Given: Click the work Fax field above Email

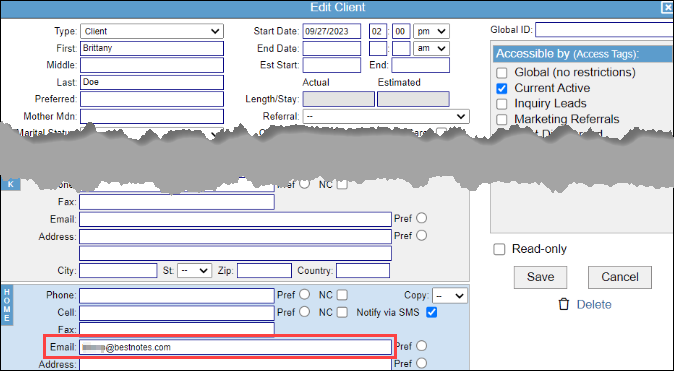Looking at the screenshot, I should 177,202.
